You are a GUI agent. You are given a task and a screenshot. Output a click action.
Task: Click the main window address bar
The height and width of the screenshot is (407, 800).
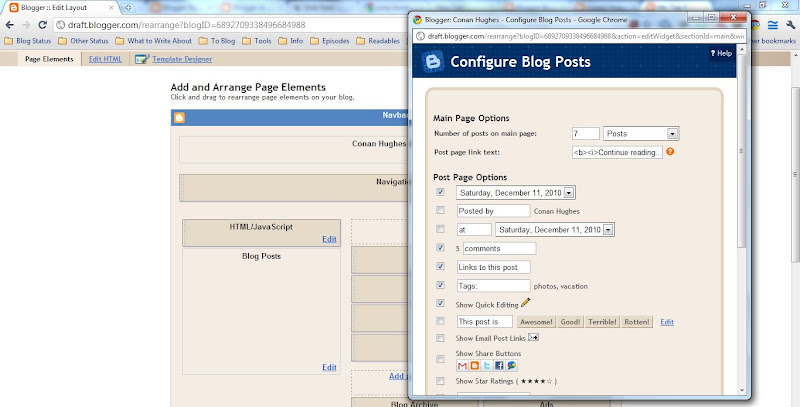click(230, 25)
